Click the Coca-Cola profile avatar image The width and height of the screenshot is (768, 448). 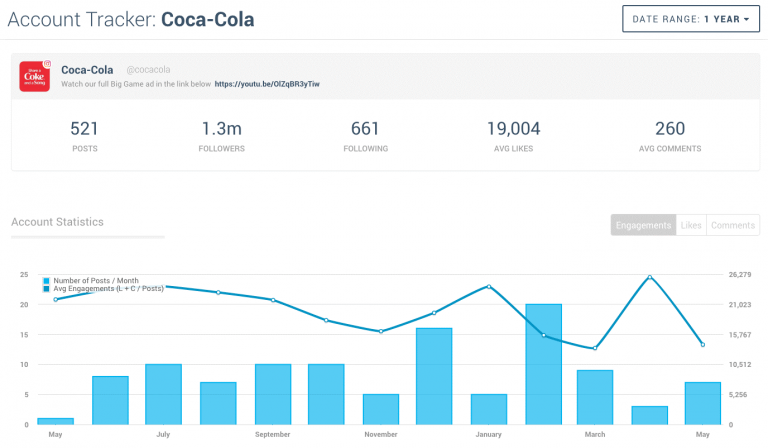tap(34, 76)
